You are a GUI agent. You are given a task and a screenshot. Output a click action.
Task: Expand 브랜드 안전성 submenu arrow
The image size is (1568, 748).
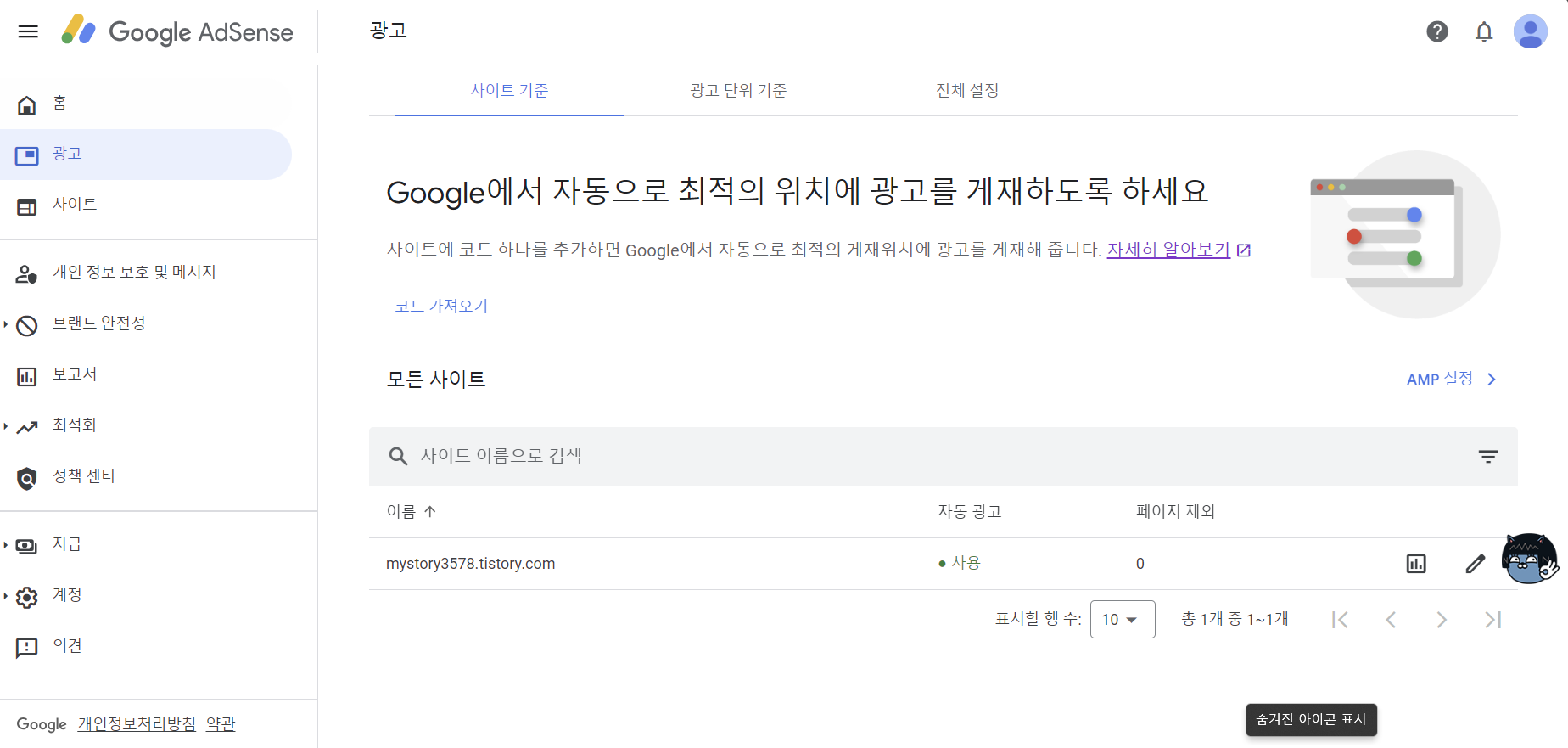pyautogui.click(x=5, y=323)
